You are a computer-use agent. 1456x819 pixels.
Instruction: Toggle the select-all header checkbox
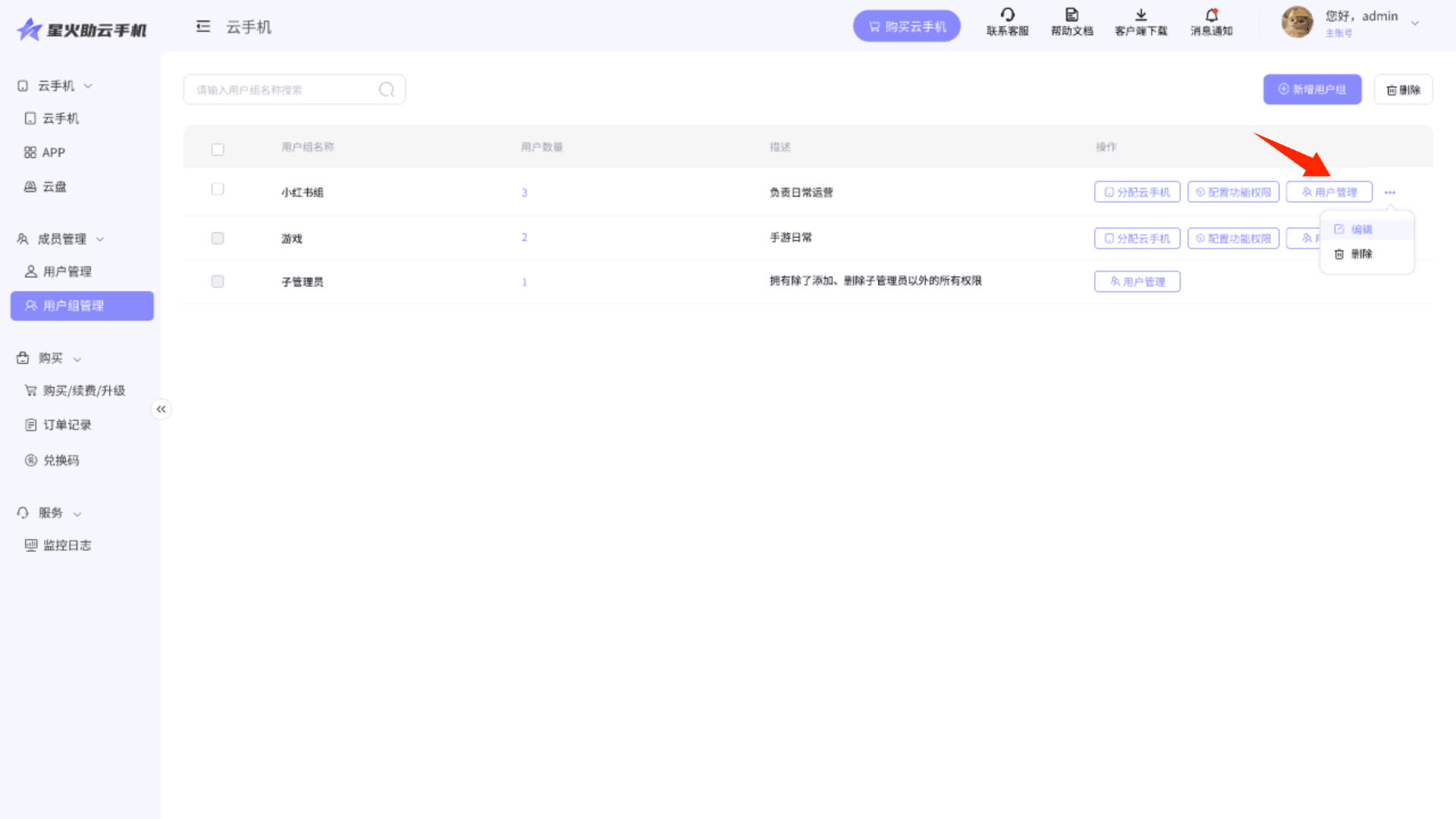[218, 149]
